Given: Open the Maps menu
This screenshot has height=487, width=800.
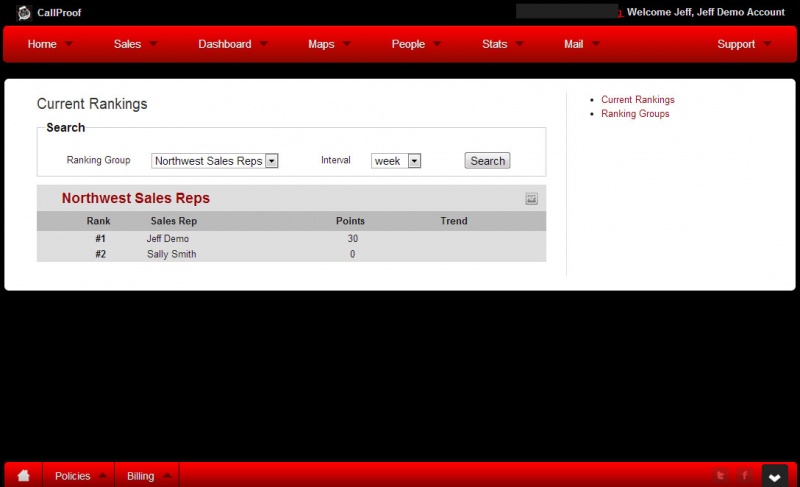Looking at the screenshot, I should 328,44.
